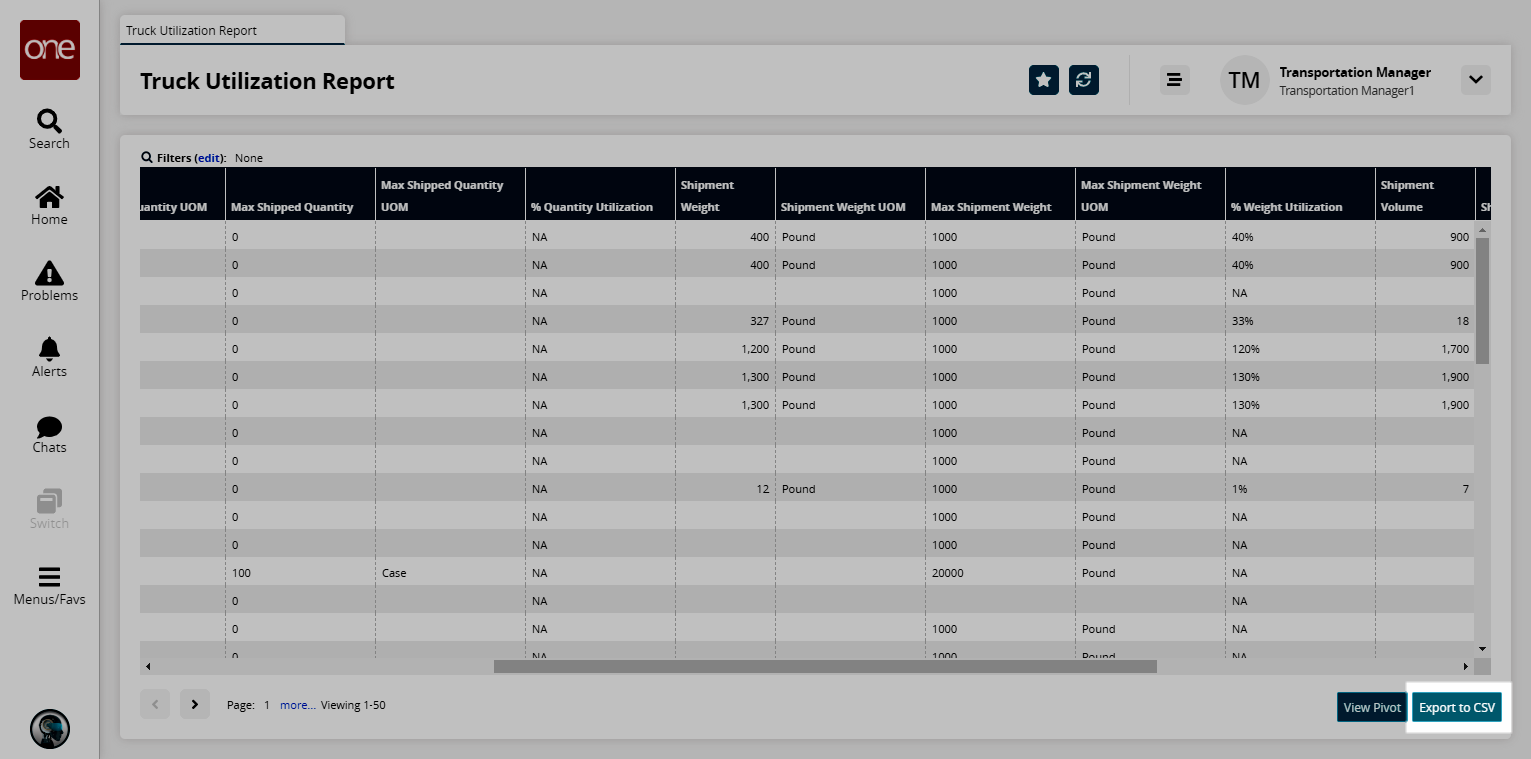Viewport: 1531px width, 759px height.
Task: Open the Problems view
Action: point(49,282)
